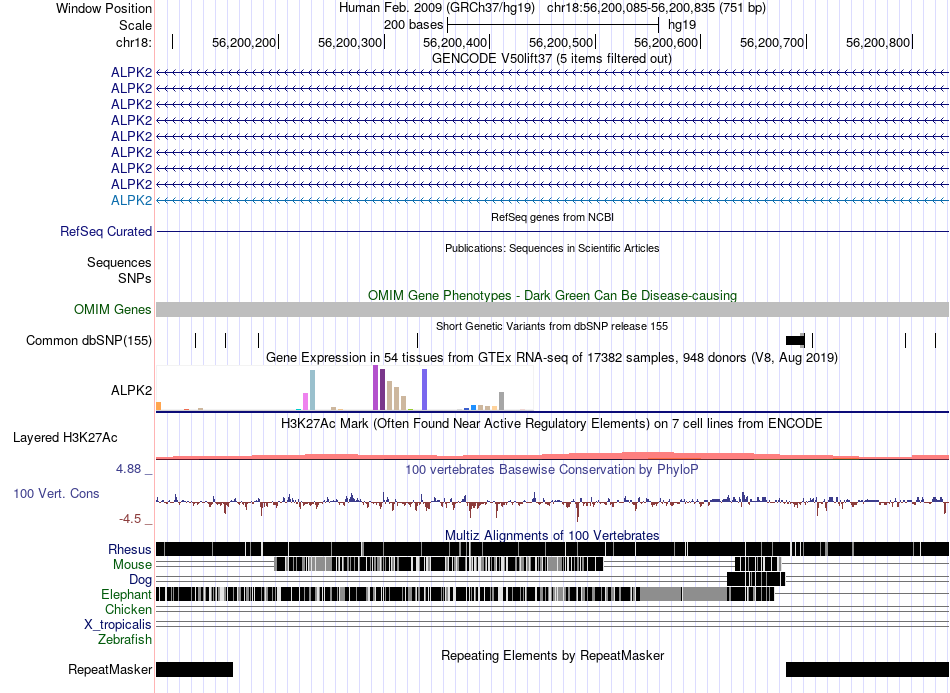
Task: Select the 56,200,400 ruler position label
Action: click(x=455, y=42)
